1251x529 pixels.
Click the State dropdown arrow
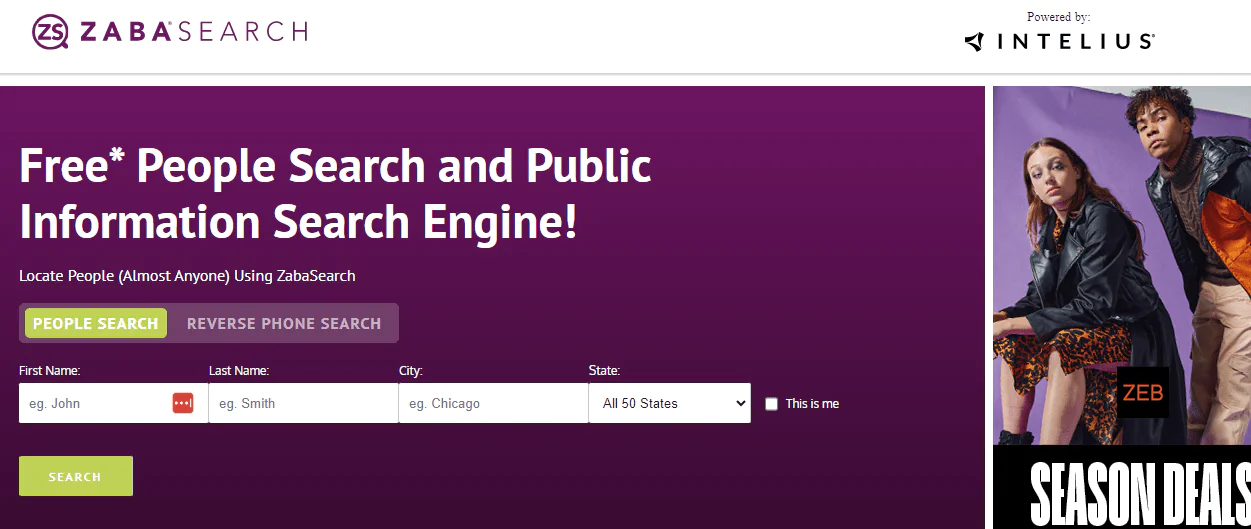(740, 403)
